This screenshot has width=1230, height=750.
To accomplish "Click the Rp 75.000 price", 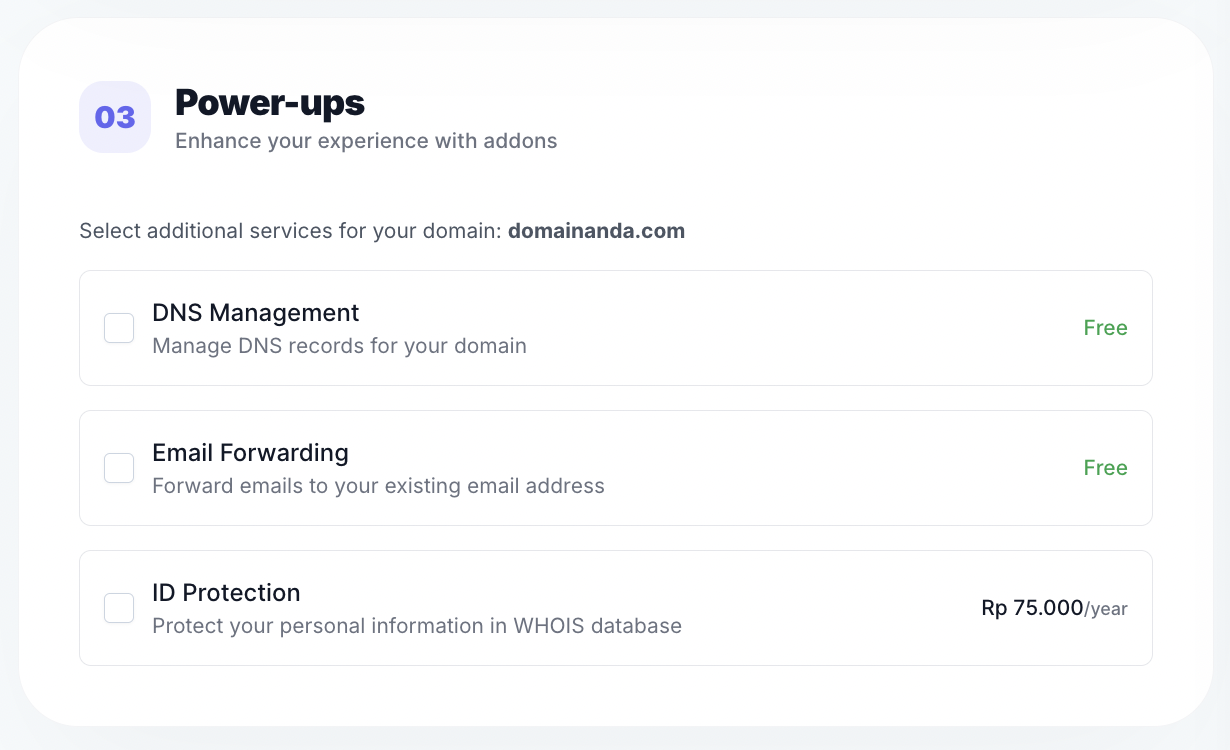I will [x=1032, y=608].
